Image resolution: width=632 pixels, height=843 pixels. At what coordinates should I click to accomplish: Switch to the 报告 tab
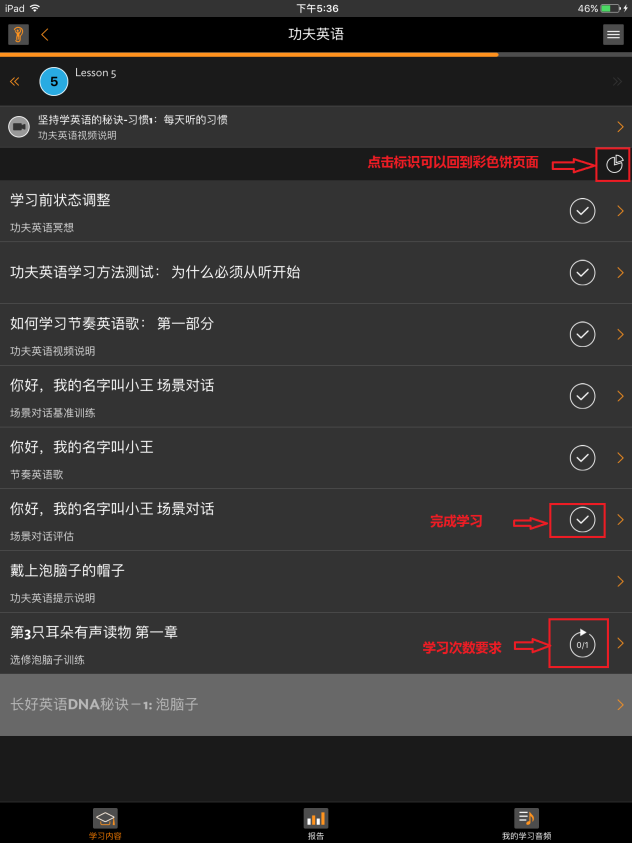tap(316, 824)
